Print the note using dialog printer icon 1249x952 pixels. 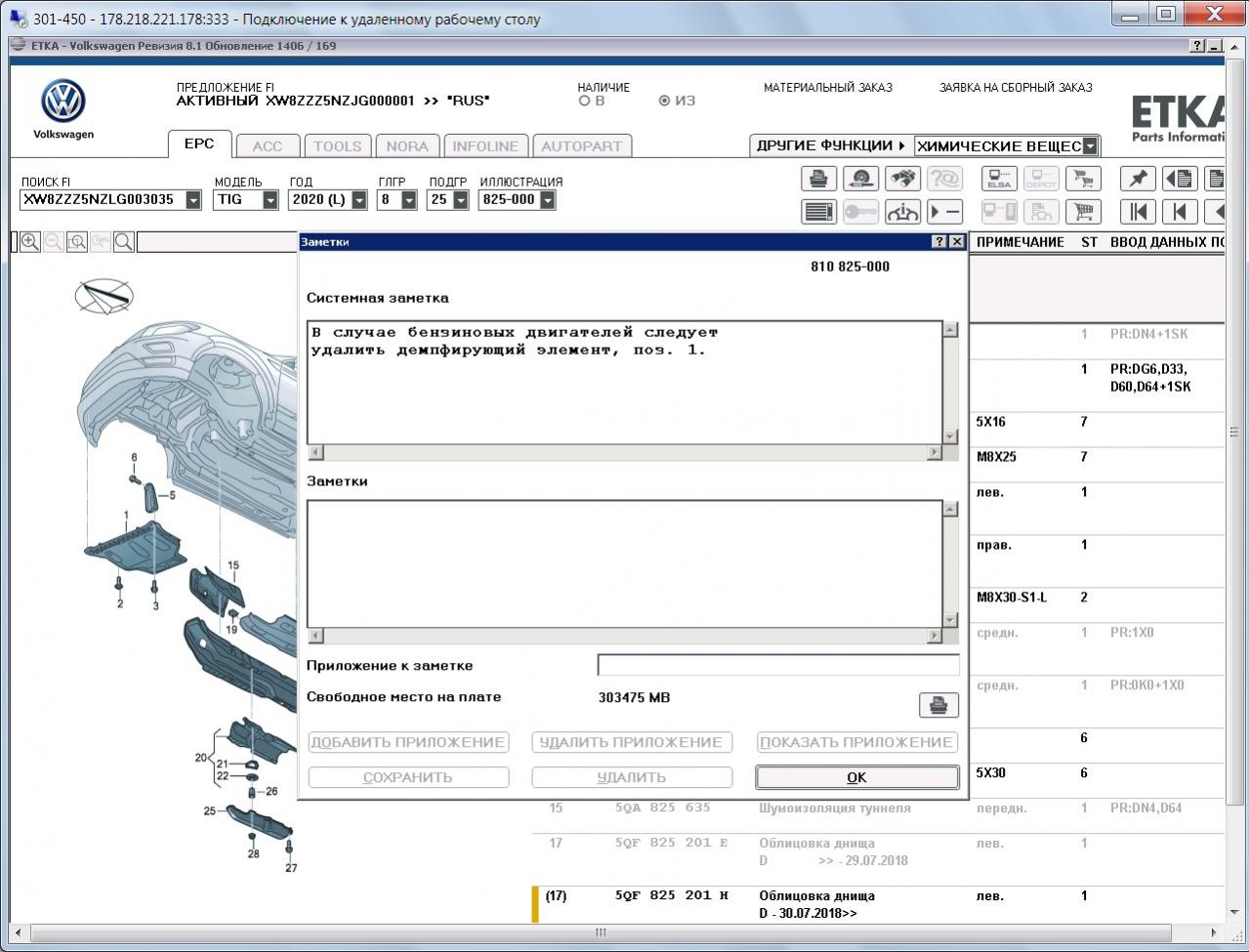coord(938,705)
